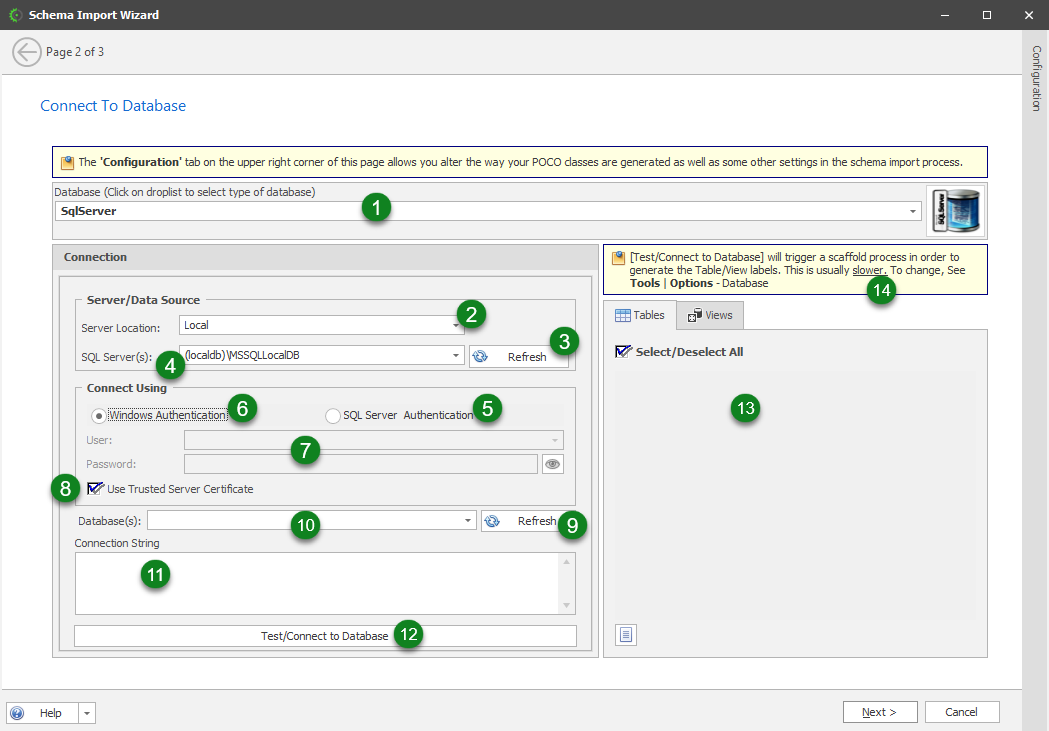Viewport: 1049px width, 731px height.
Task: Enable Use Trusted Server Certificate
Action: point(95,488)
